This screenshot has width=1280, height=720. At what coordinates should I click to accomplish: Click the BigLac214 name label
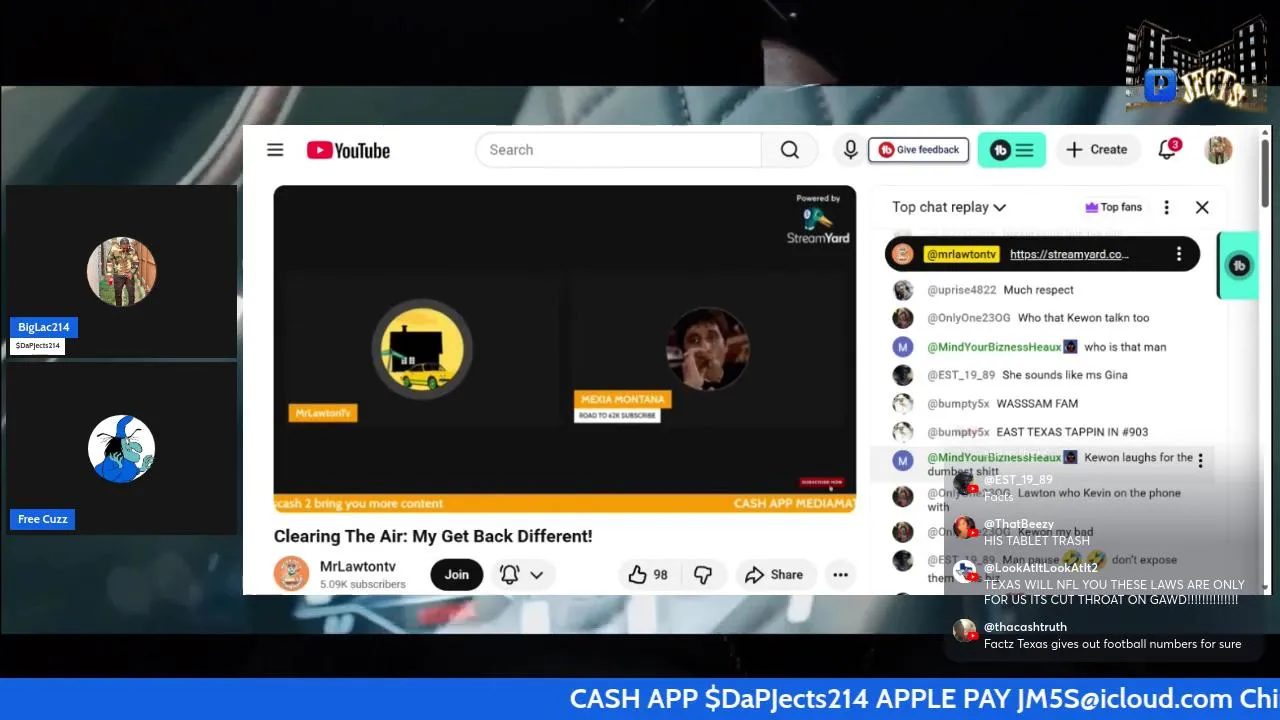tap(43, 327)
